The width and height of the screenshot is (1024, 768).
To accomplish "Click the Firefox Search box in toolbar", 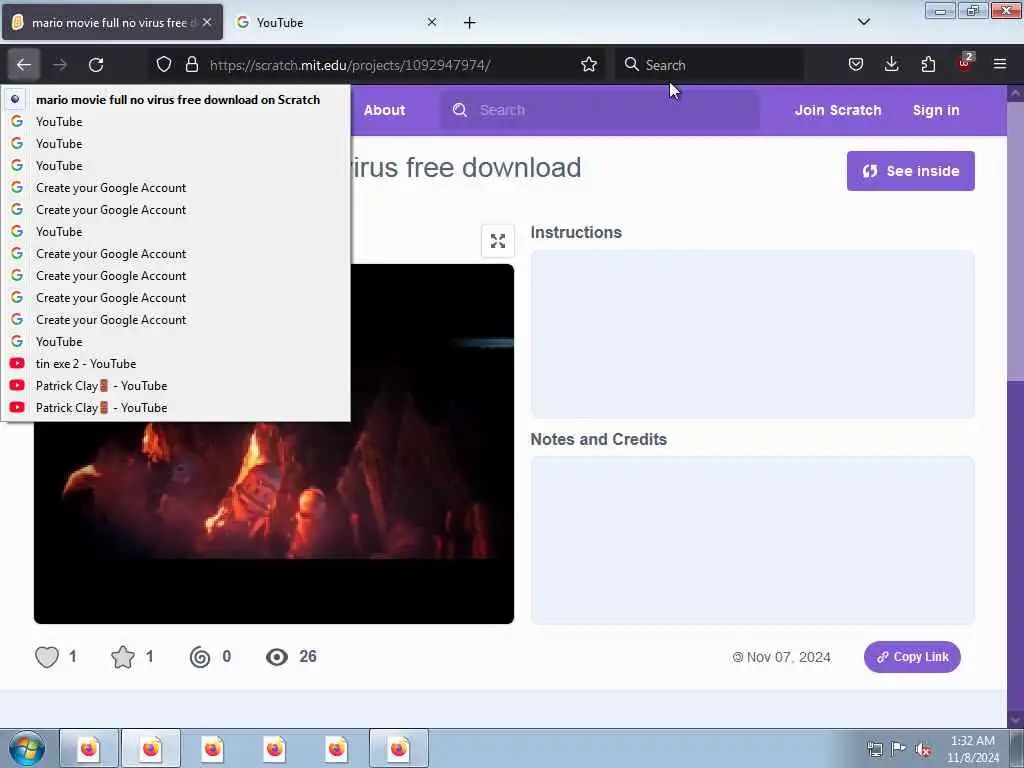I will point(709,65).
